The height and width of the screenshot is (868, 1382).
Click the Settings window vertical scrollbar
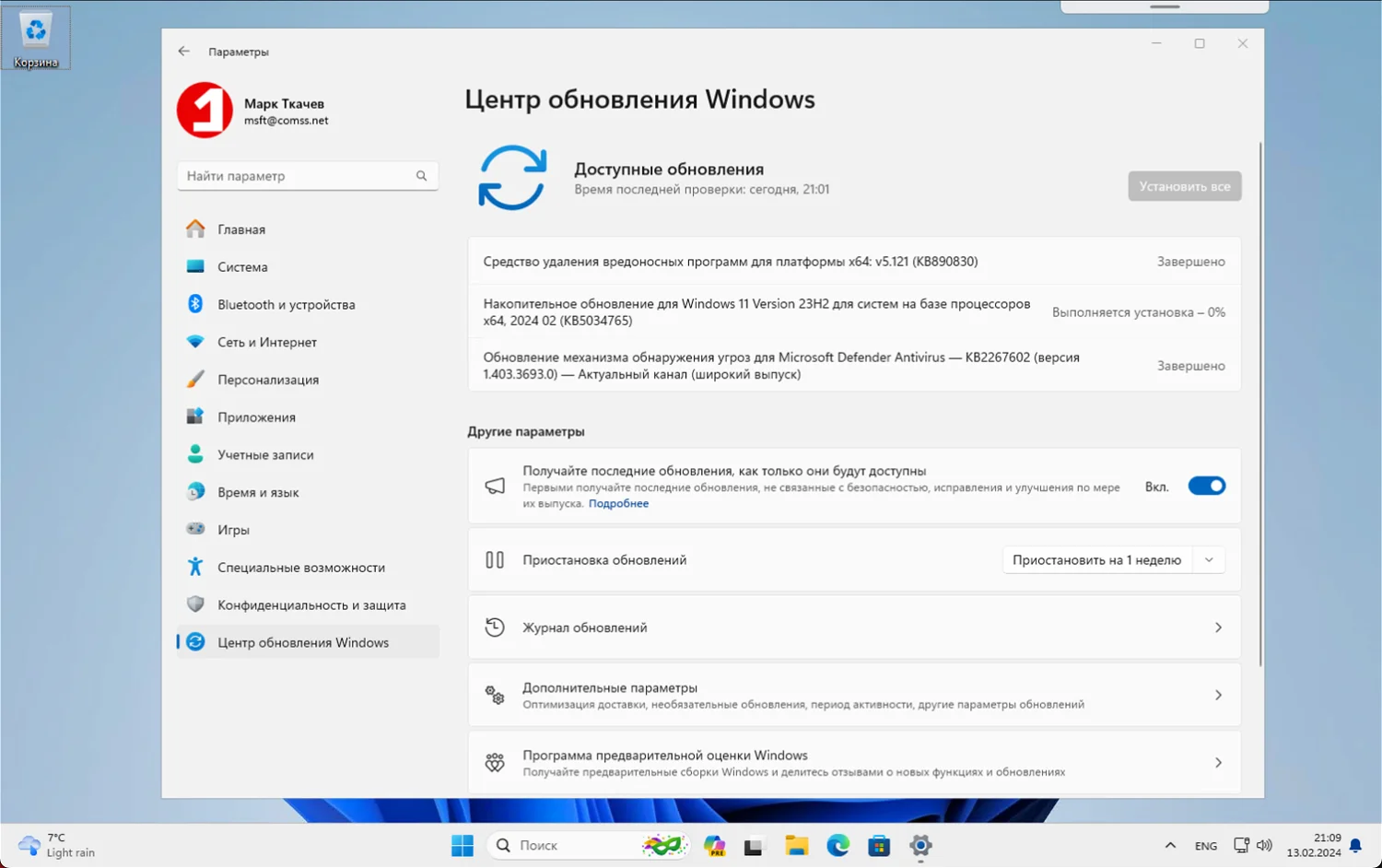click(1260, 405)
